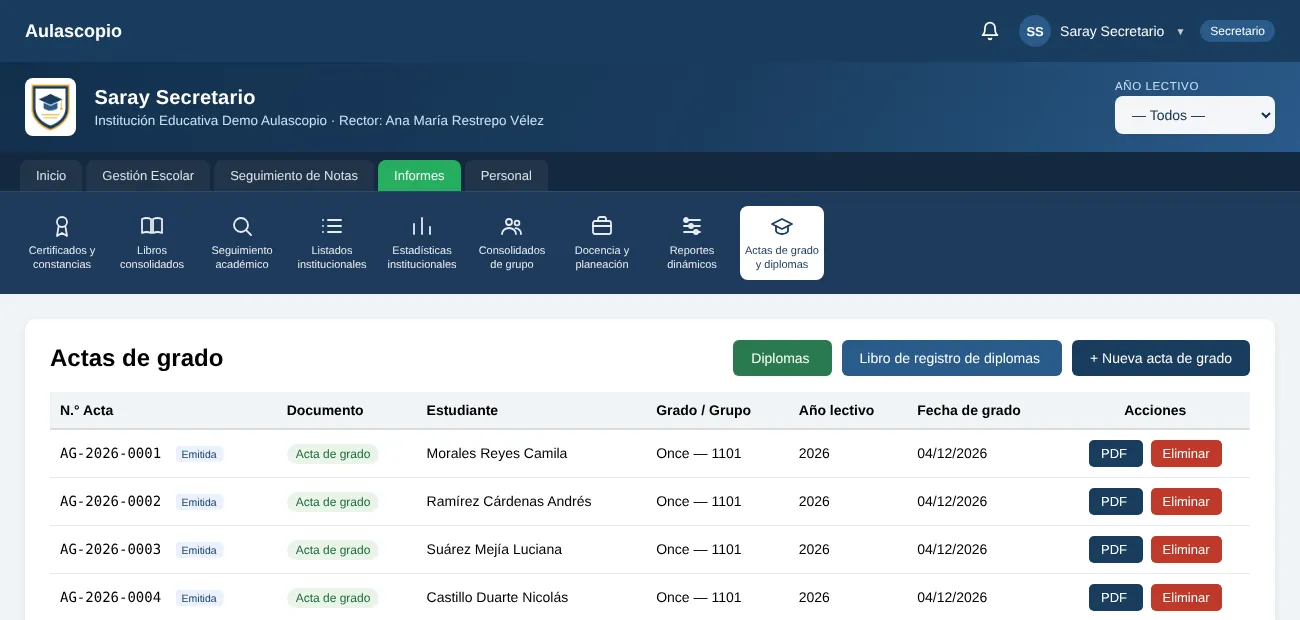
Task: Click Acta de grado tag for Morales
Action: [333, 454]
